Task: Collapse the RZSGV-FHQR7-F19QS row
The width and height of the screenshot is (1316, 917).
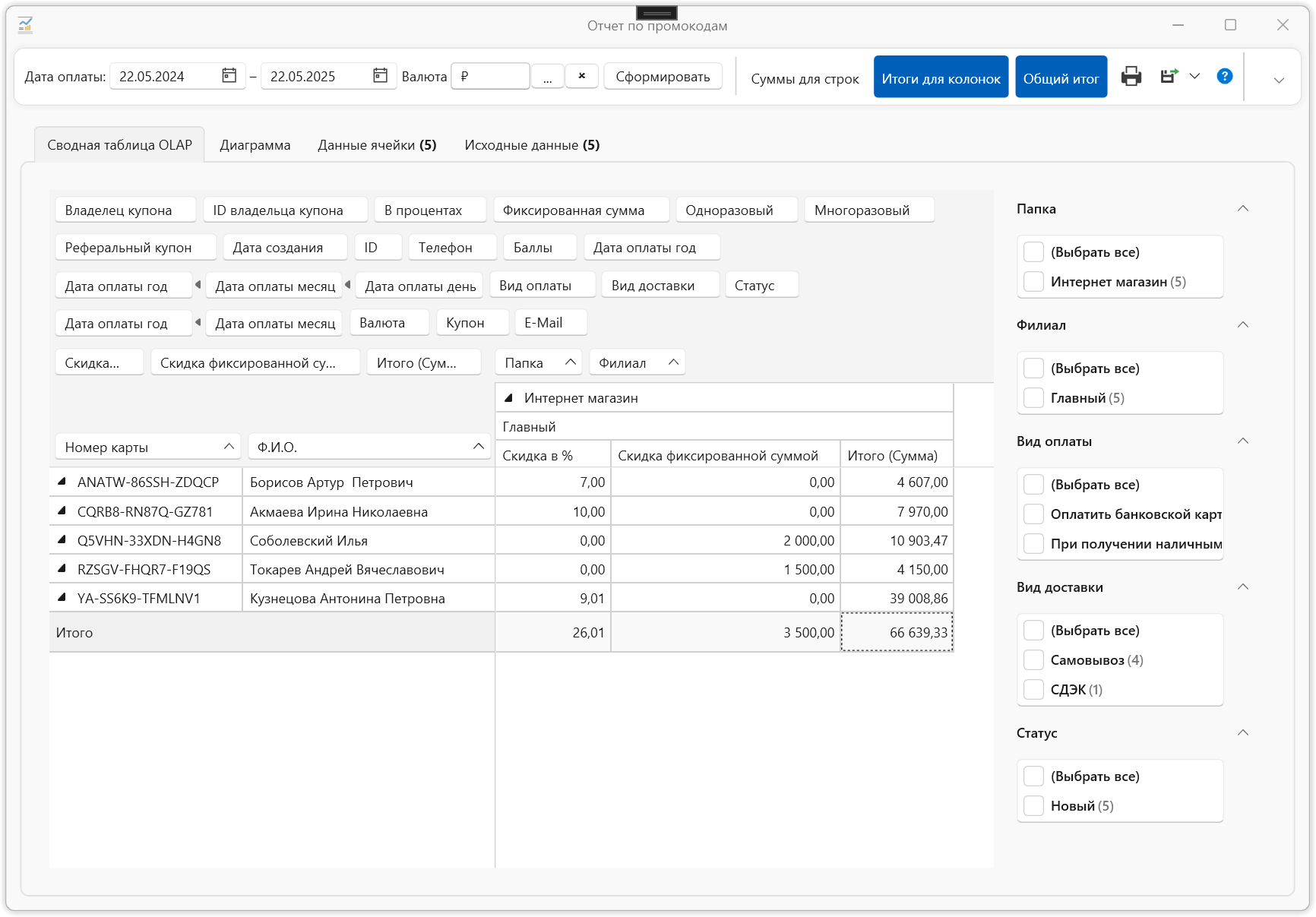Action: point(62,568)
